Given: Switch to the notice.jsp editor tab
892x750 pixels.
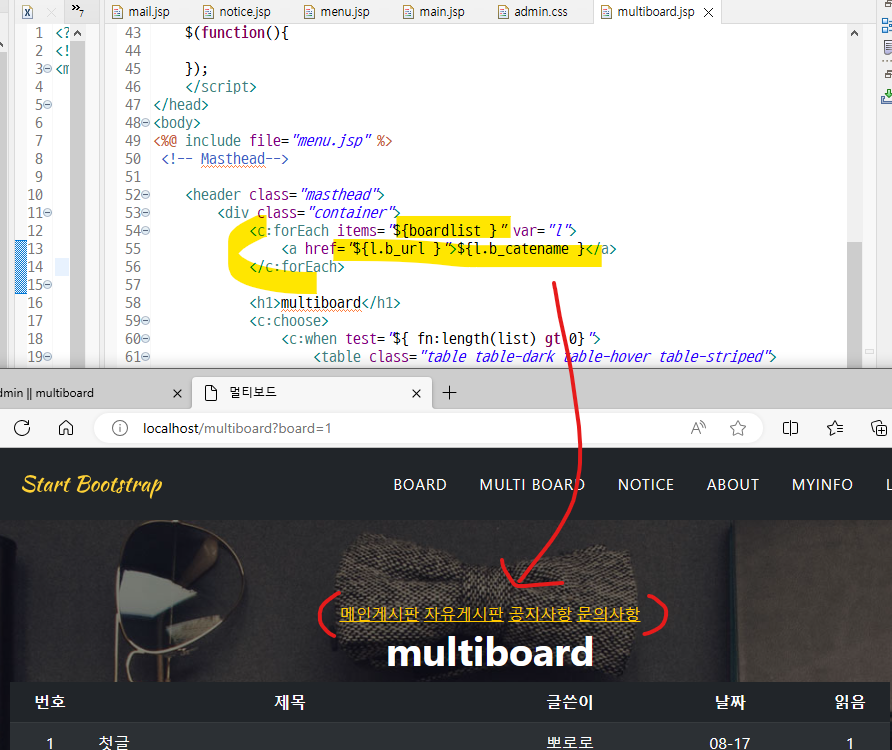Looking at the screenshot, I should pyautogui.click(x=237, y=12).
